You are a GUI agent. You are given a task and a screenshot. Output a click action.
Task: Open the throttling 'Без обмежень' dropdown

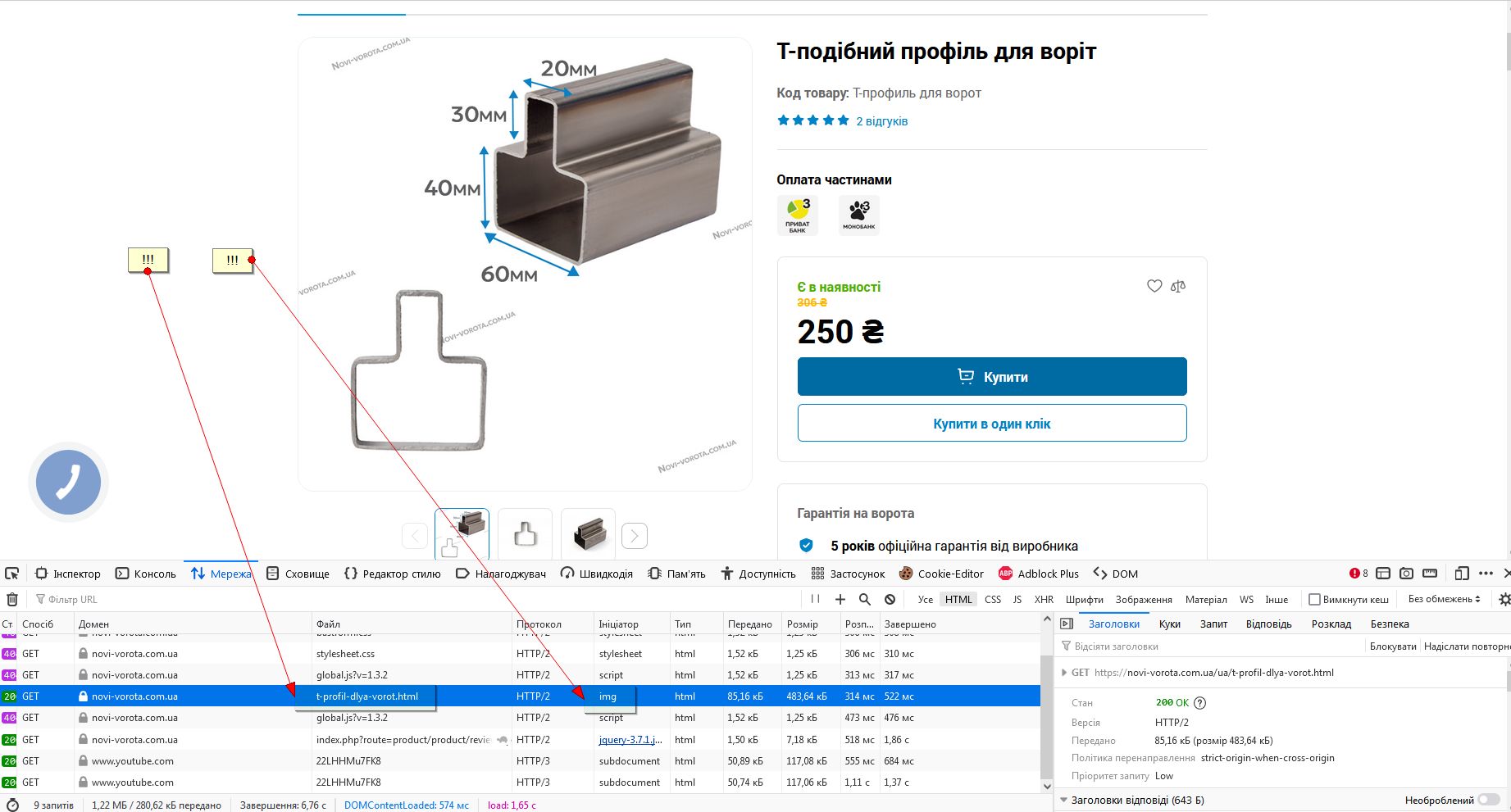pyautogui.click(x=1445, y=600)
